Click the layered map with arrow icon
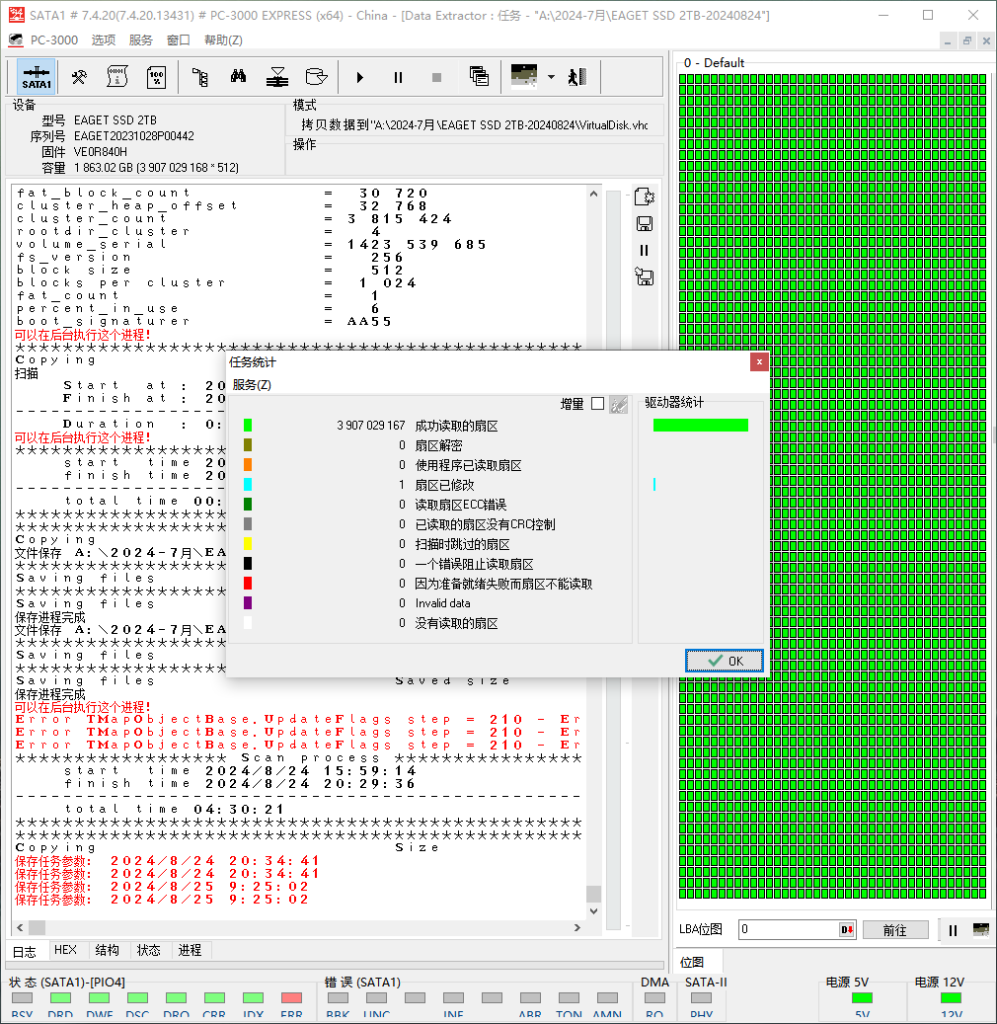The width and height of the screenshot is (997, 1024). point(277,77)
